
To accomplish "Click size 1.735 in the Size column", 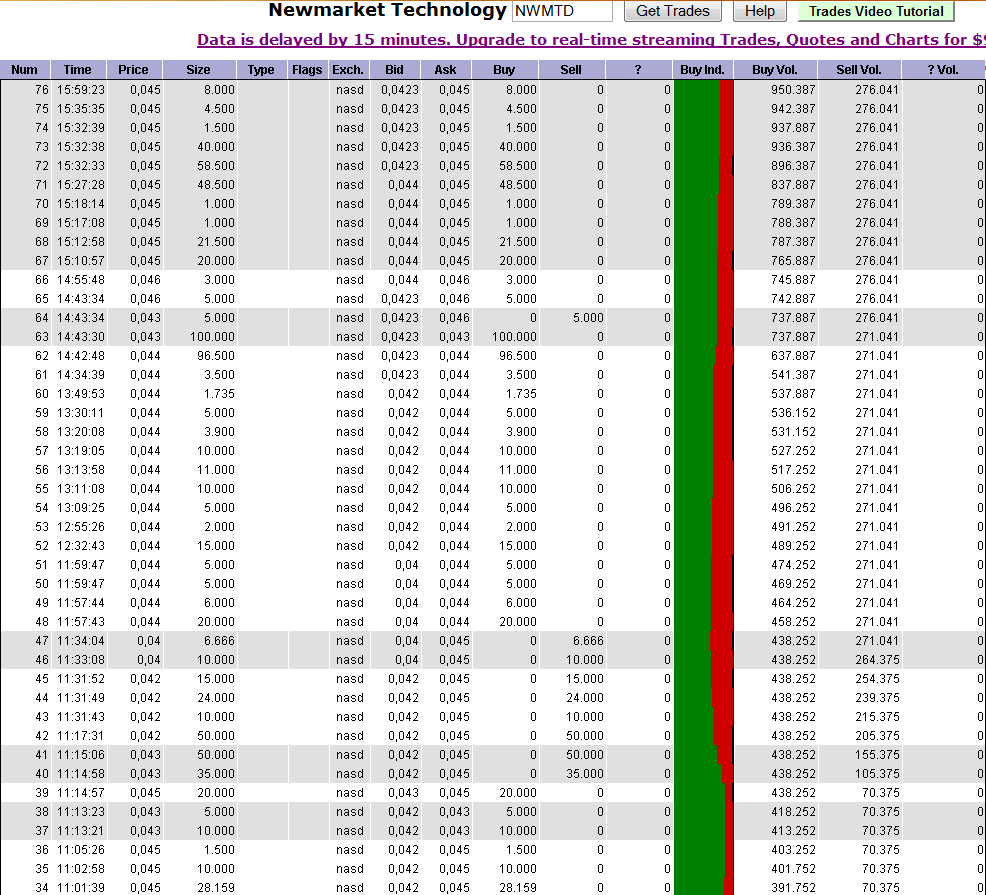I will [x=219, y=394].
